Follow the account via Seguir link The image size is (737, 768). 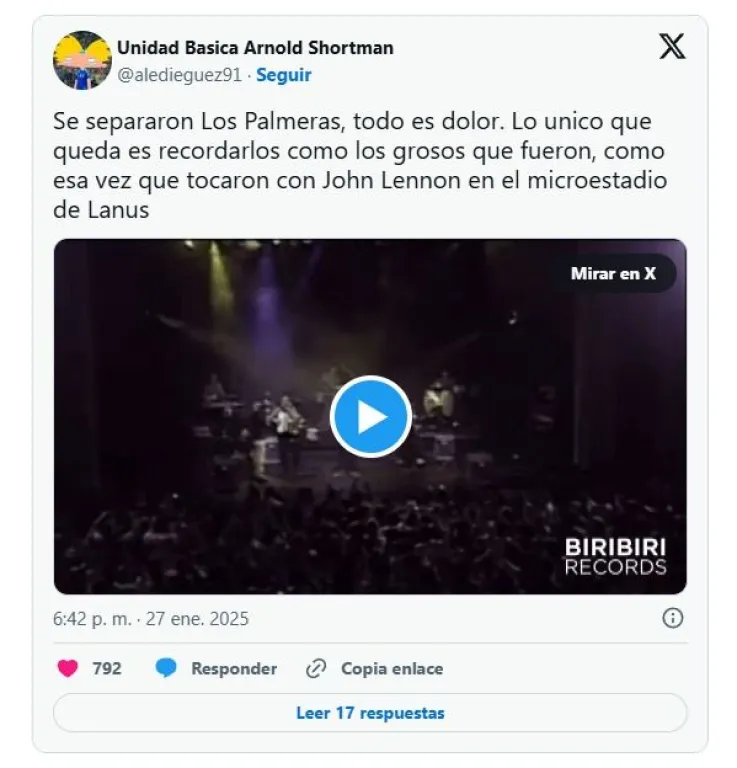click(x=284, y=75)
